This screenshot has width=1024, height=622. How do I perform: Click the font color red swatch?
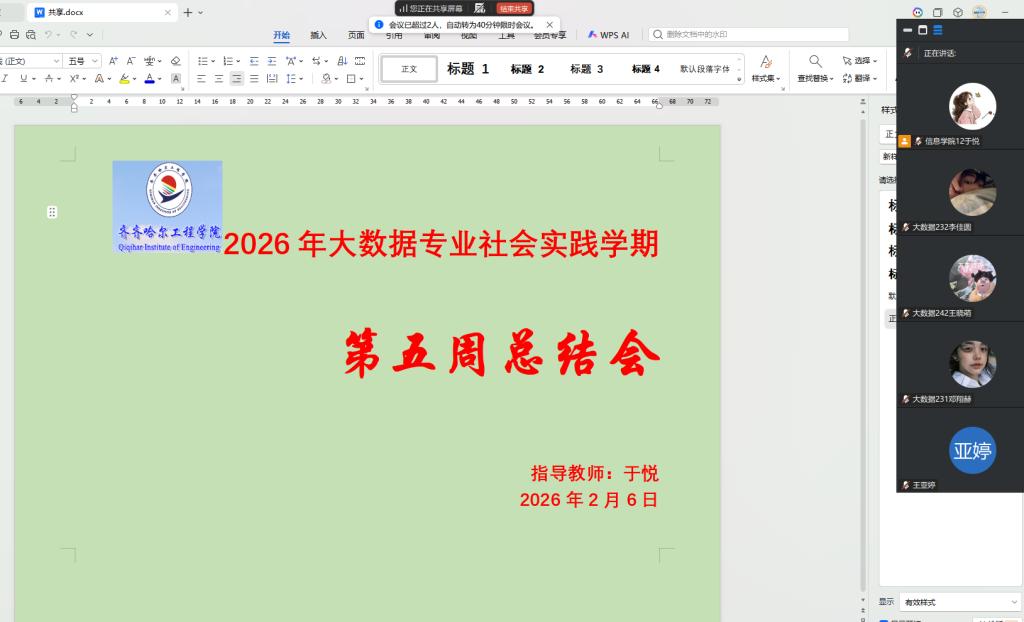(x=148, y=78)
